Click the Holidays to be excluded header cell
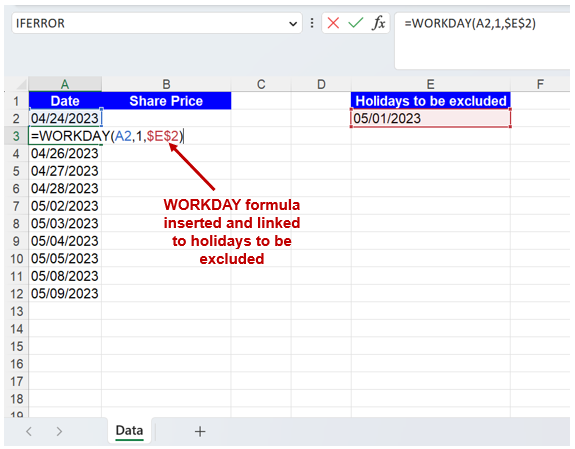The height and width of the screenshot is (449, 575). [x=431, y=101]
